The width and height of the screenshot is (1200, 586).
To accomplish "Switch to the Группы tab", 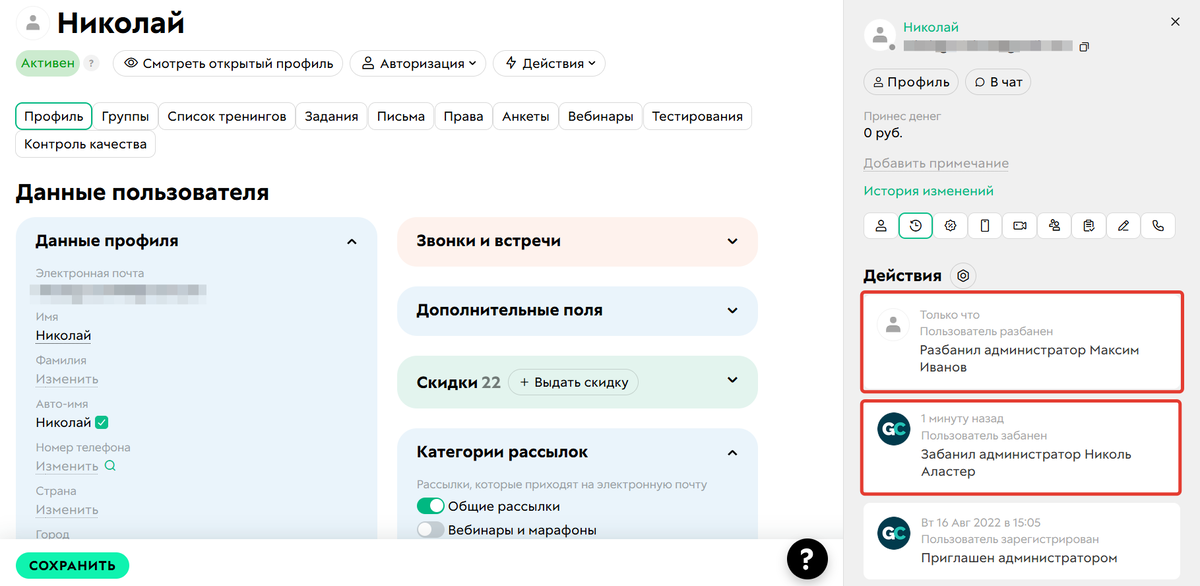I will 126,116.
